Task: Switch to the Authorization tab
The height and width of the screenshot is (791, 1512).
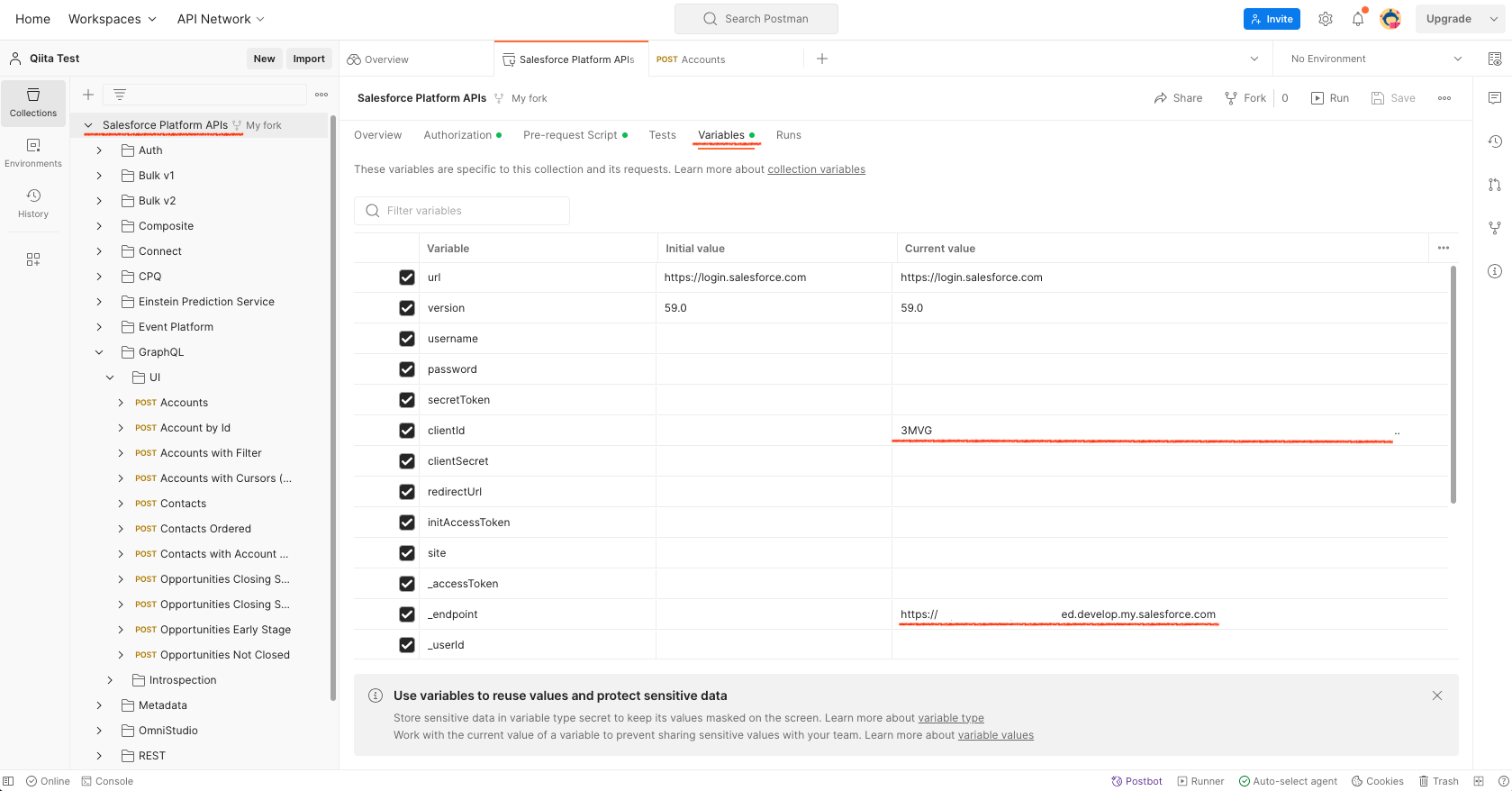Action: (463, 135)
